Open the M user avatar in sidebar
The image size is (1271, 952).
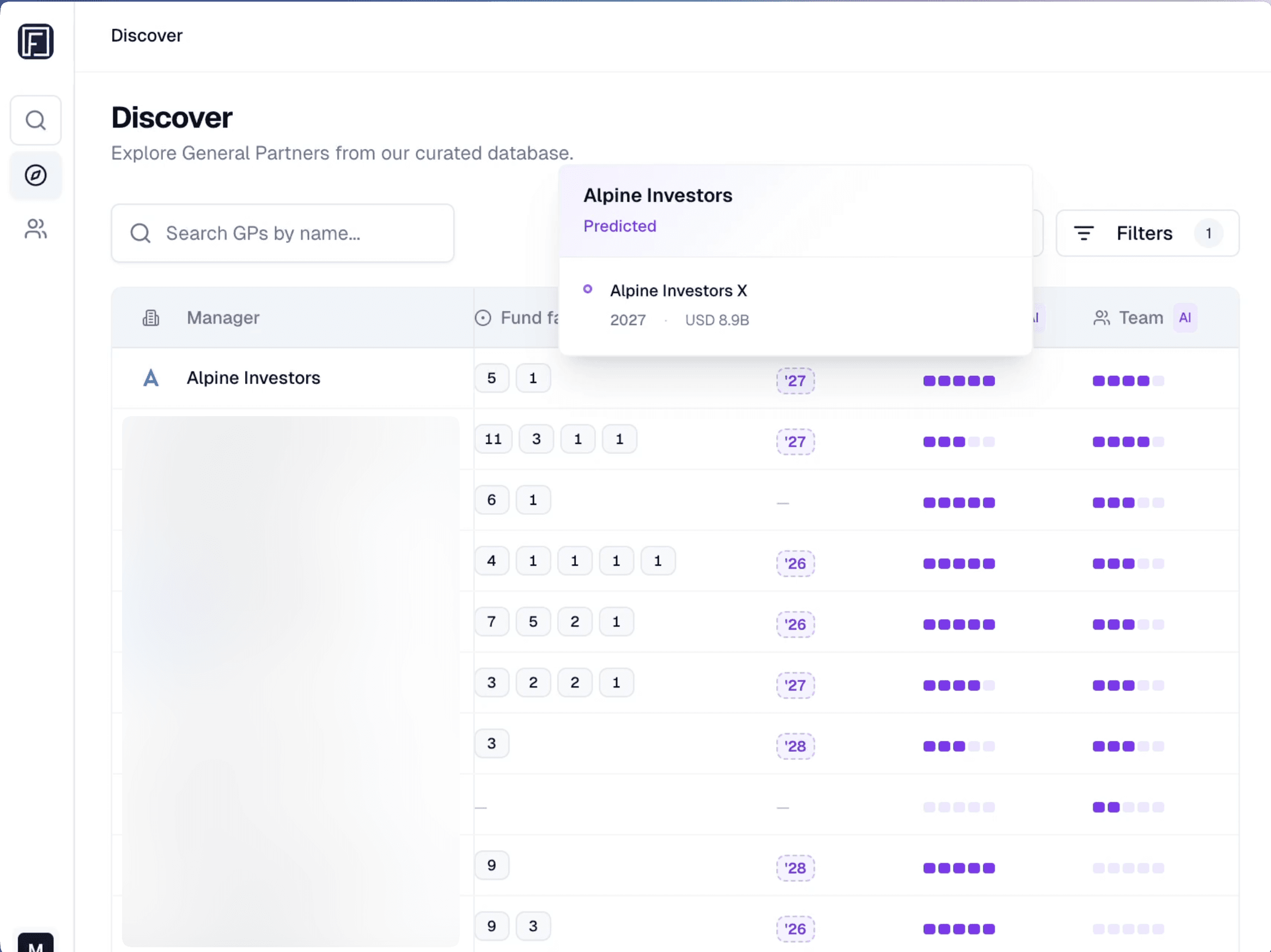(35, 942)
